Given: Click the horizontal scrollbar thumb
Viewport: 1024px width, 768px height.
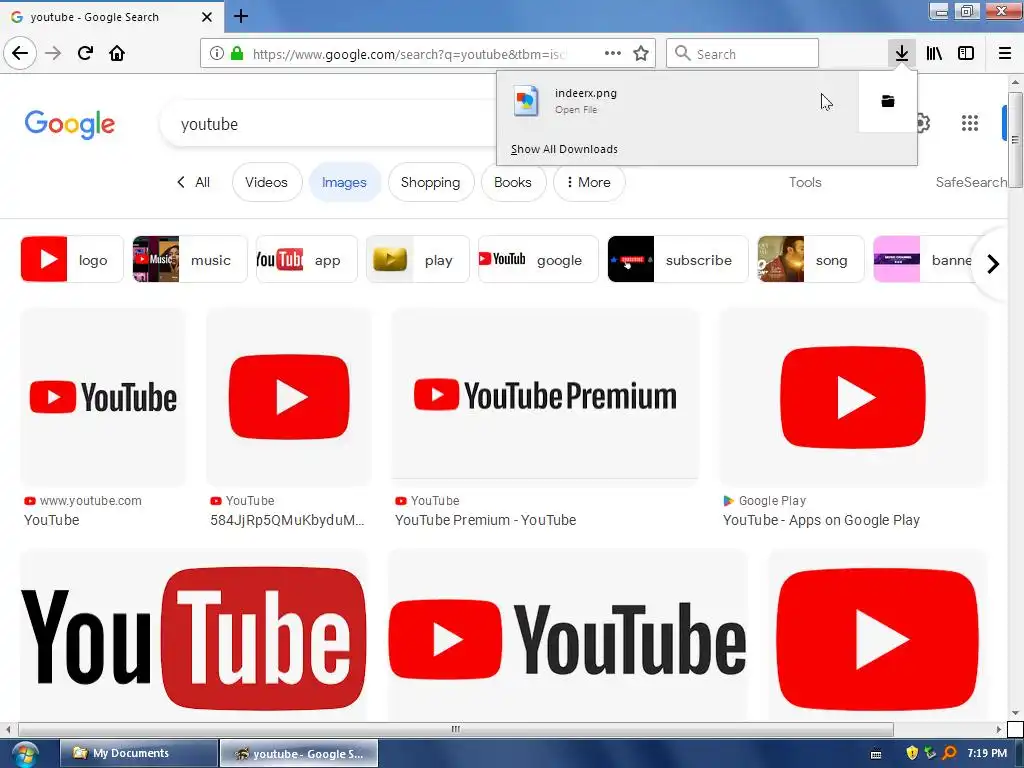Looking at the screenshot, I should coord(455,729).
